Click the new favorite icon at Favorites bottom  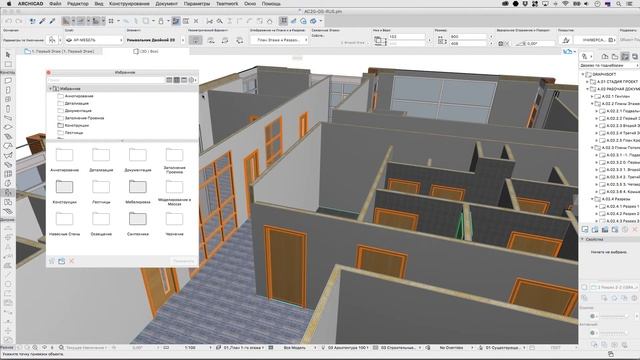pyautogui.click(x=52, y=261)
